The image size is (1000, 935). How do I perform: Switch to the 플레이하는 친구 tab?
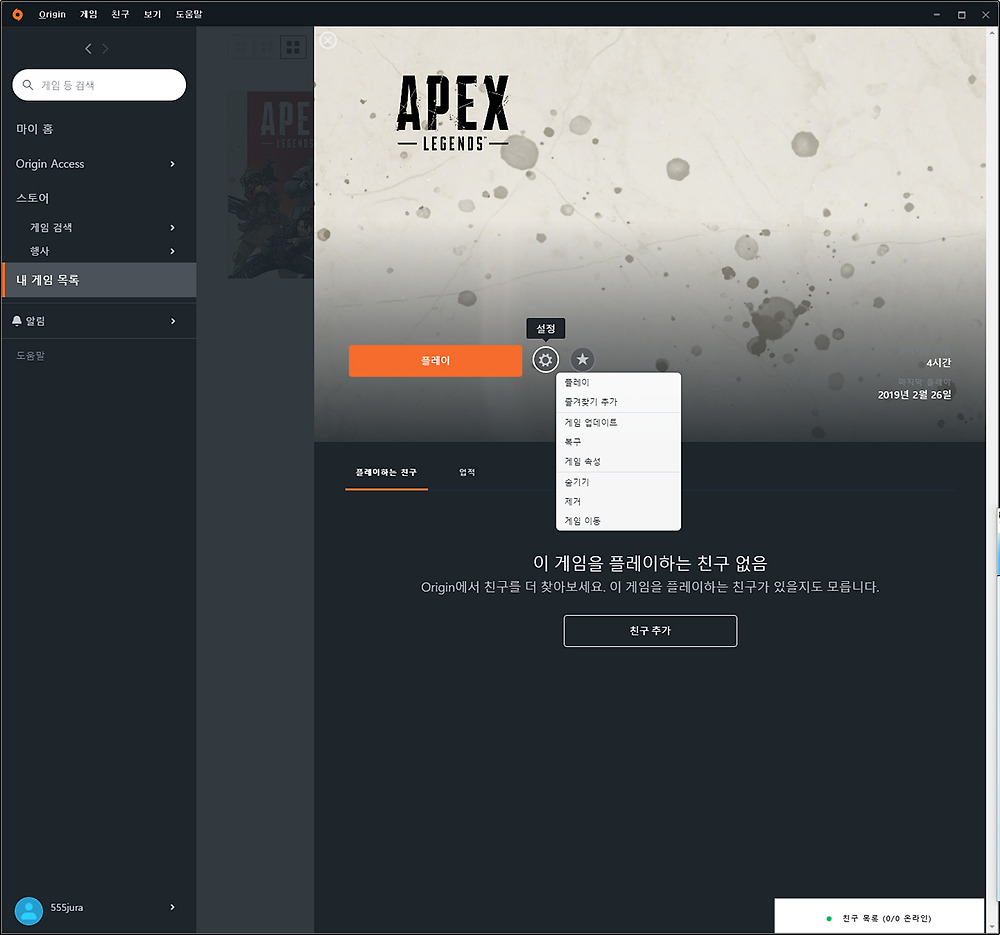point(386,473)
